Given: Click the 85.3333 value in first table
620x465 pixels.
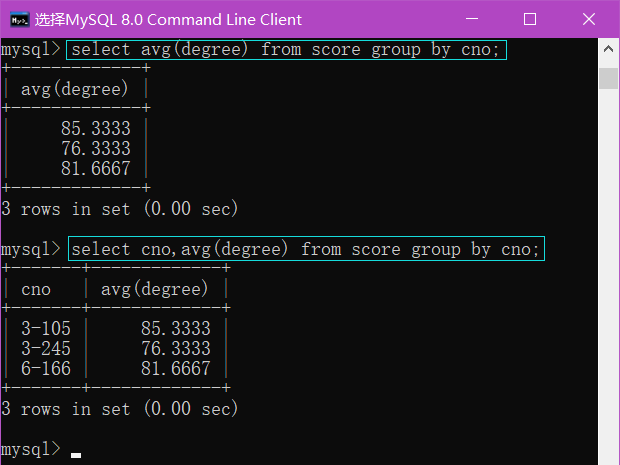Looking at the screenshot, I should [x=95, y=129].
